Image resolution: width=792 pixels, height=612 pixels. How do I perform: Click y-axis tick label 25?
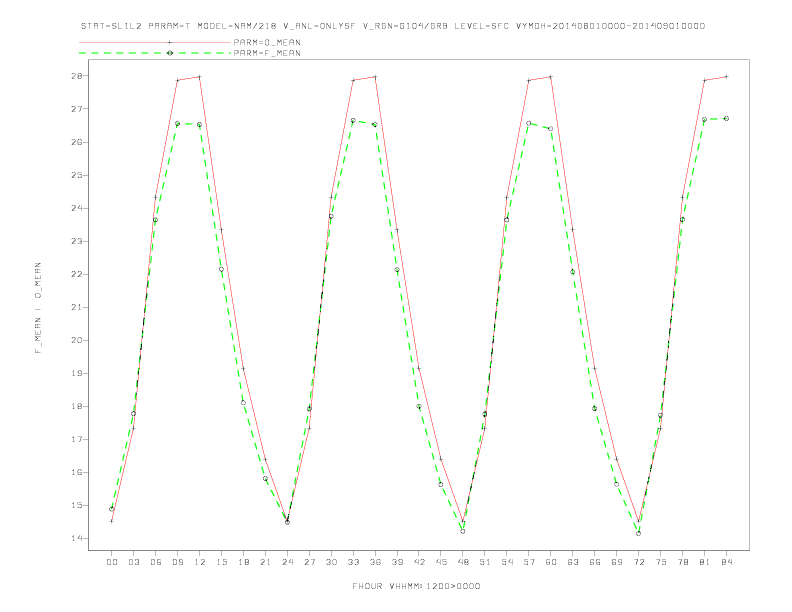pyautogui.click(x=76, y=175)
